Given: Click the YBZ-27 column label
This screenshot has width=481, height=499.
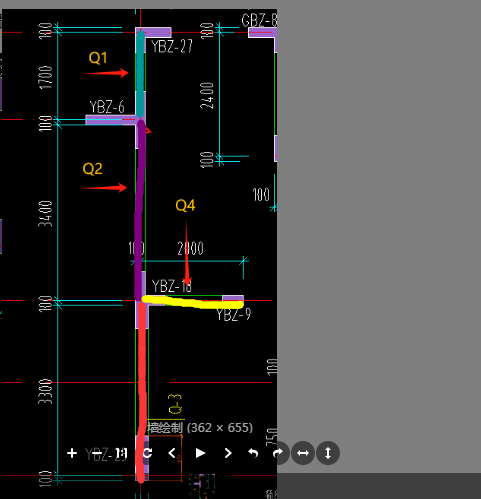Looking at the screenshot, I should click(172, 46).
